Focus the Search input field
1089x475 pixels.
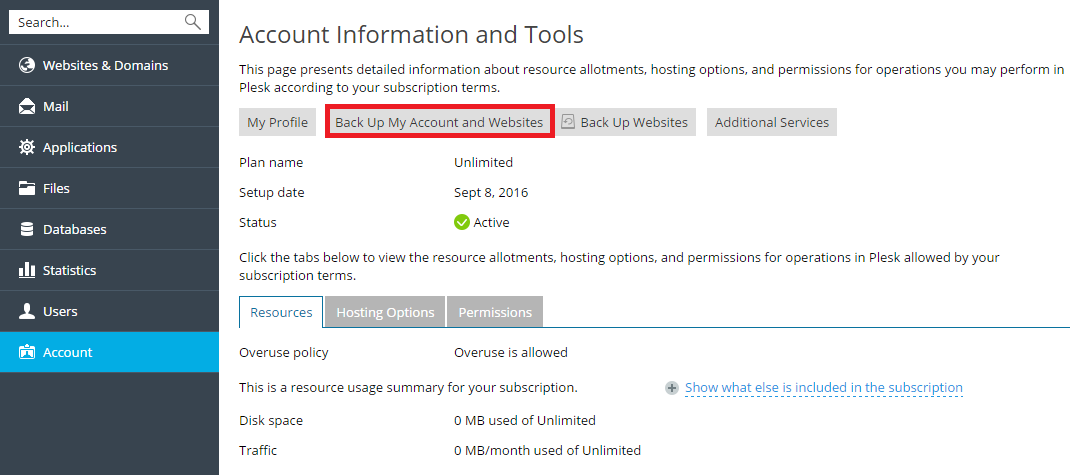click(95, 22)
